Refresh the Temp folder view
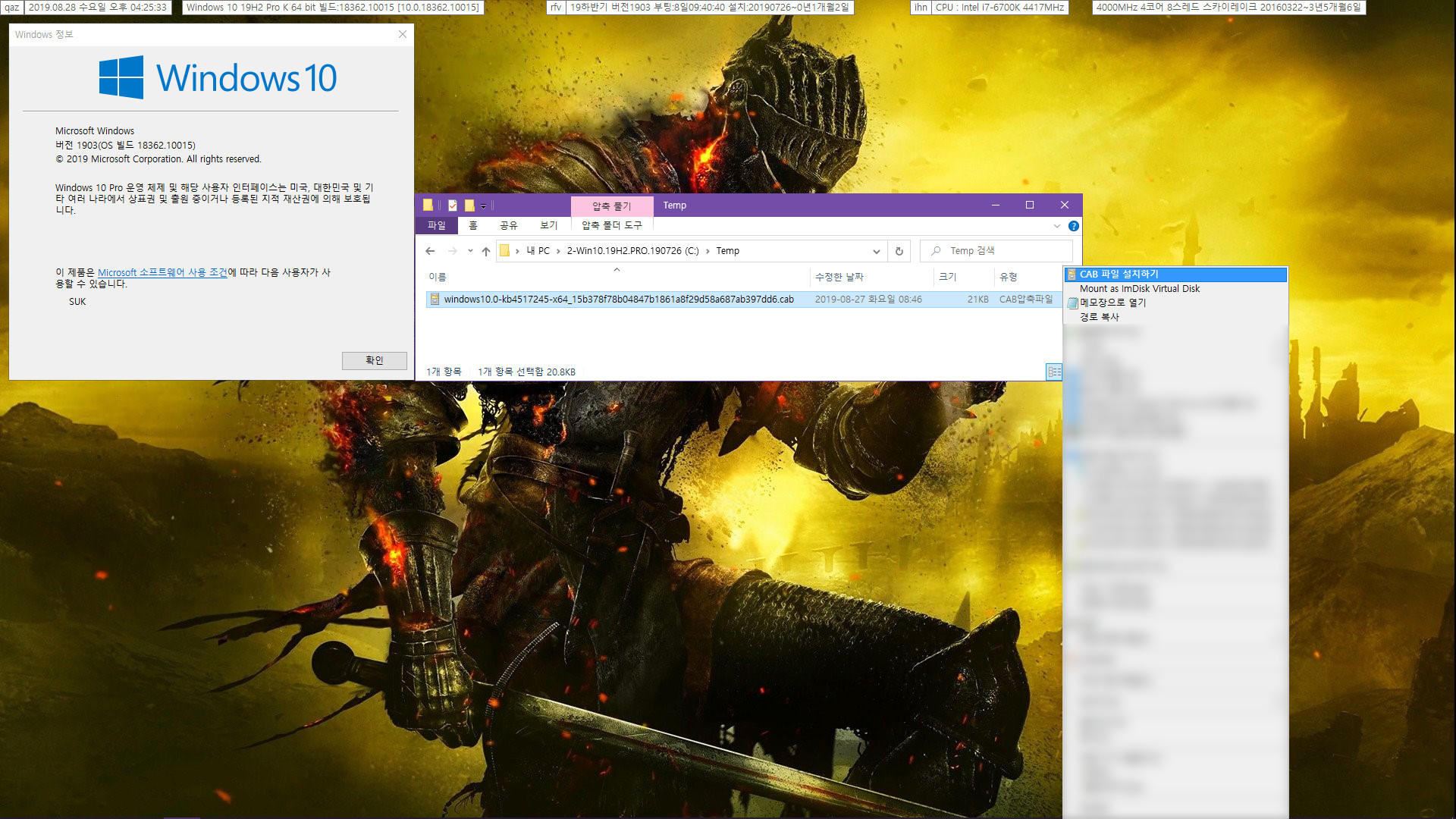This screenshot has height=819, width=1456. (899, 251)
